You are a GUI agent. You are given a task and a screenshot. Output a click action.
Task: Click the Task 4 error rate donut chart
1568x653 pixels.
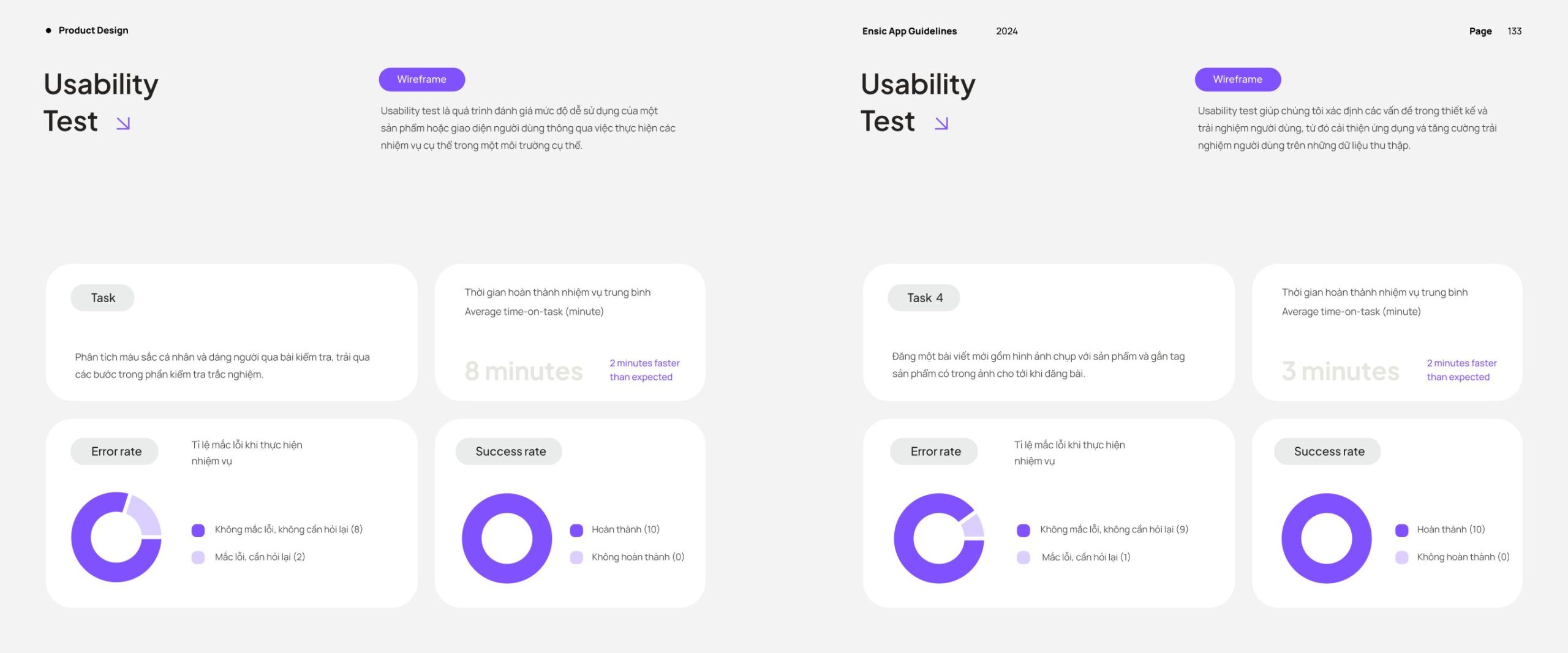pyautogui.click(x=938, y=538)
